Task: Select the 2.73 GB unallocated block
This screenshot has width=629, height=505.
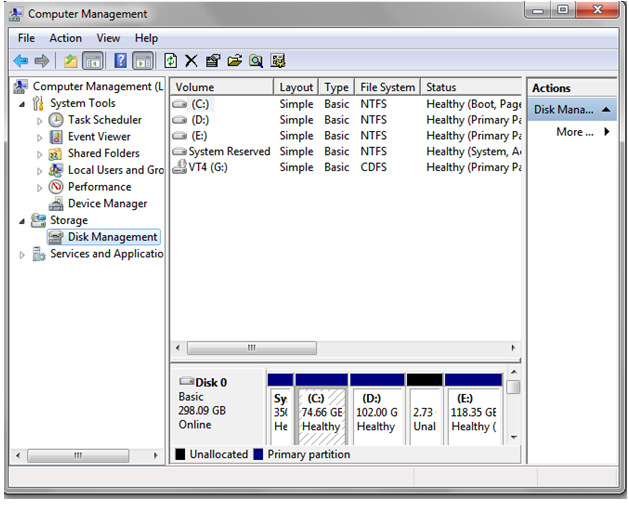Action: click(424, 409)
